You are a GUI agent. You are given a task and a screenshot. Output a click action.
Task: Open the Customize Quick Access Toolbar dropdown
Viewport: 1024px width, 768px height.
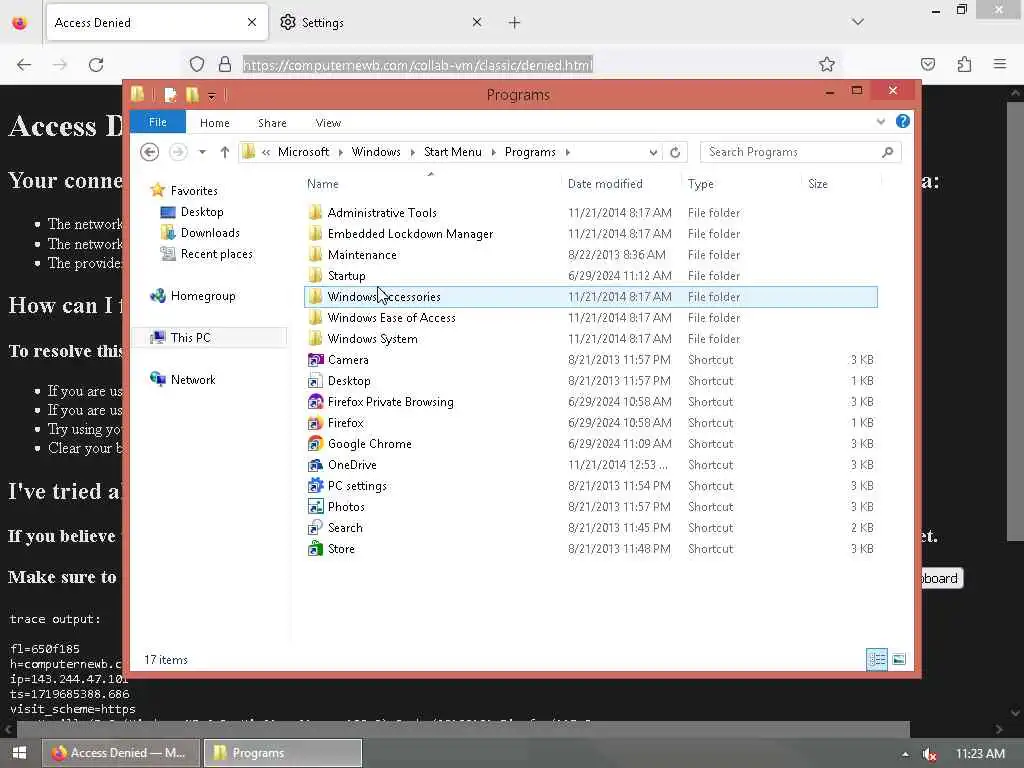(x=212, y=97)
